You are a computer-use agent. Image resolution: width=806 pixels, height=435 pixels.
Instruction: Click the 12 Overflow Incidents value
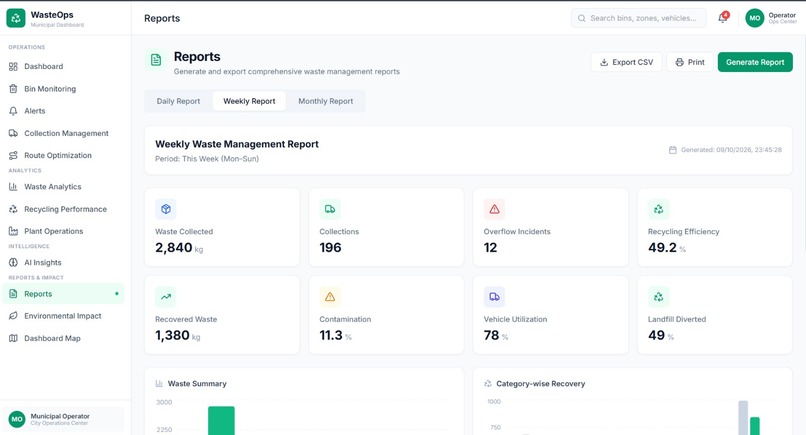pos(490,248)
